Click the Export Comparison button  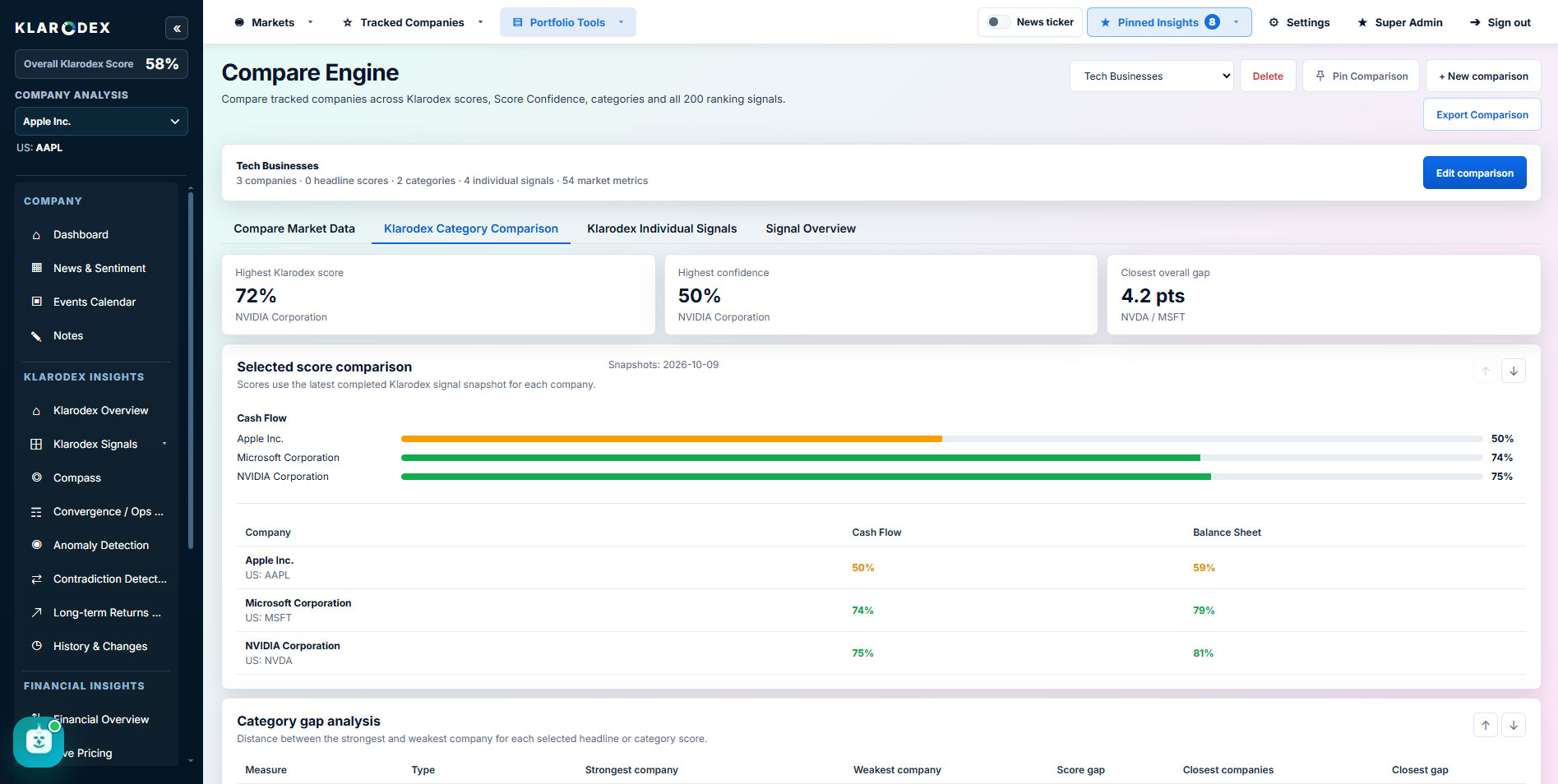tap(1482, 114)
